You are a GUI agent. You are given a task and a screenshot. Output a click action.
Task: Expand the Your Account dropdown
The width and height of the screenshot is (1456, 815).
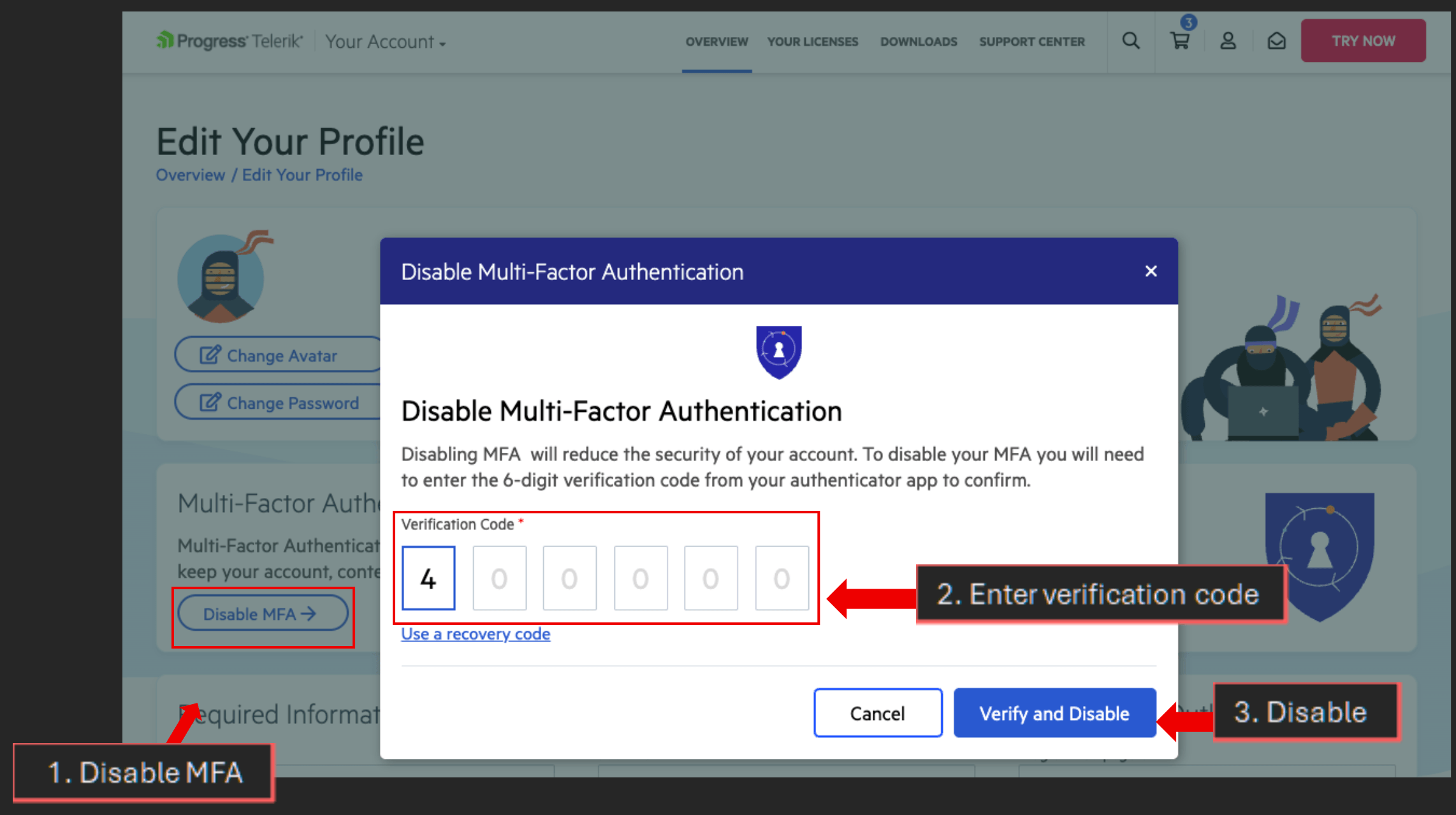click(x=385, y=41)
